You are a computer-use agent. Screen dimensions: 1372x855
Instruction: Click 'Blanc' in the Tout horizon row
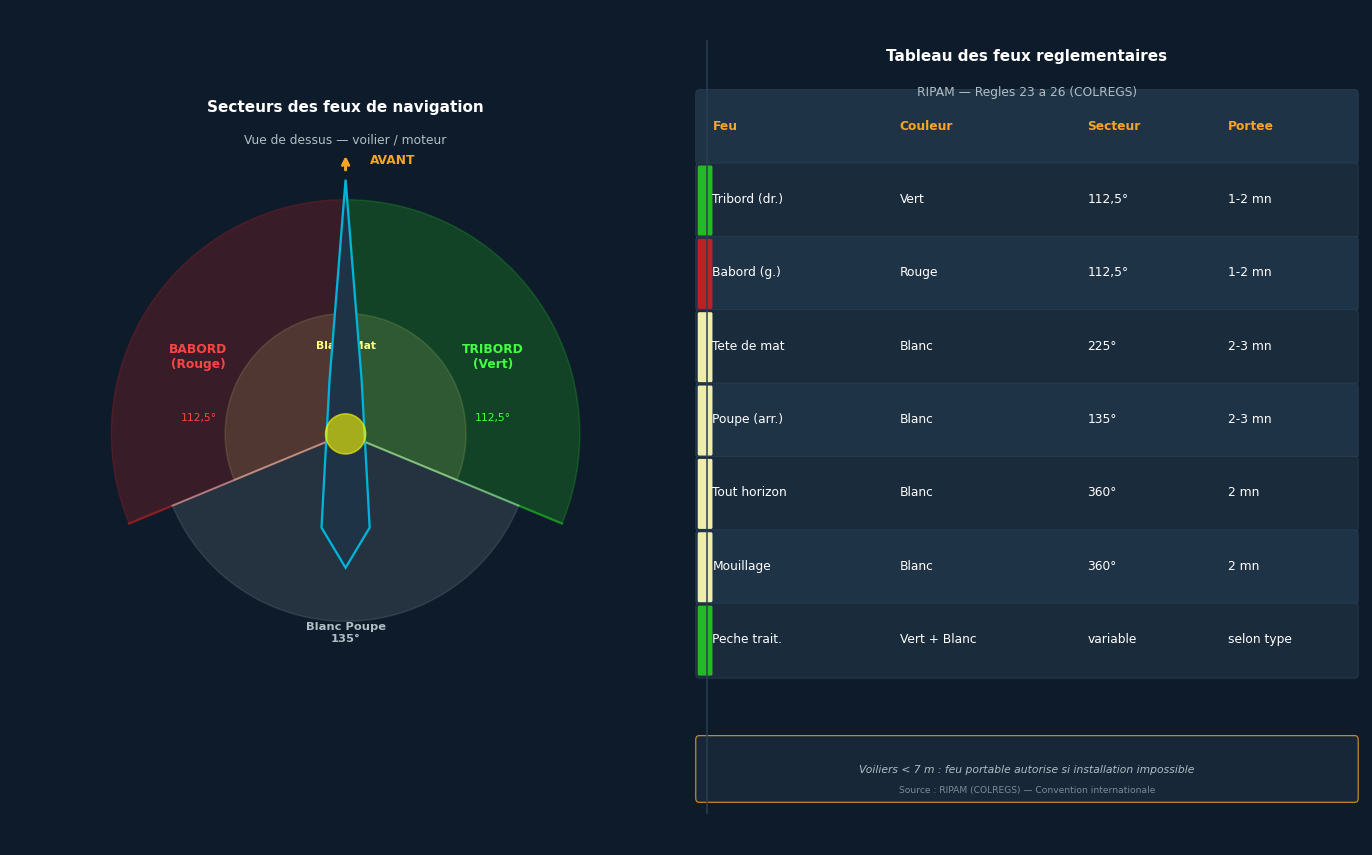point(916,493)
